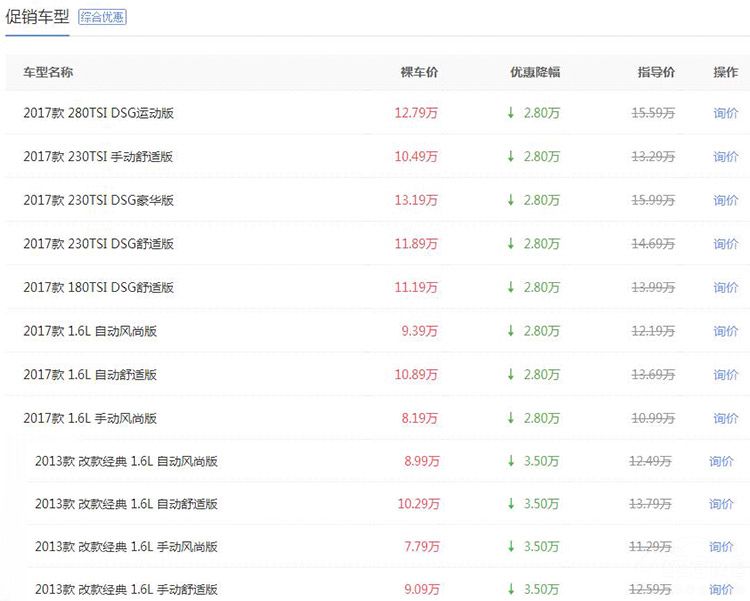Click the 12.79万 price for 280TSI DSG运动版
750x601 pixels.
click(416, 113)
